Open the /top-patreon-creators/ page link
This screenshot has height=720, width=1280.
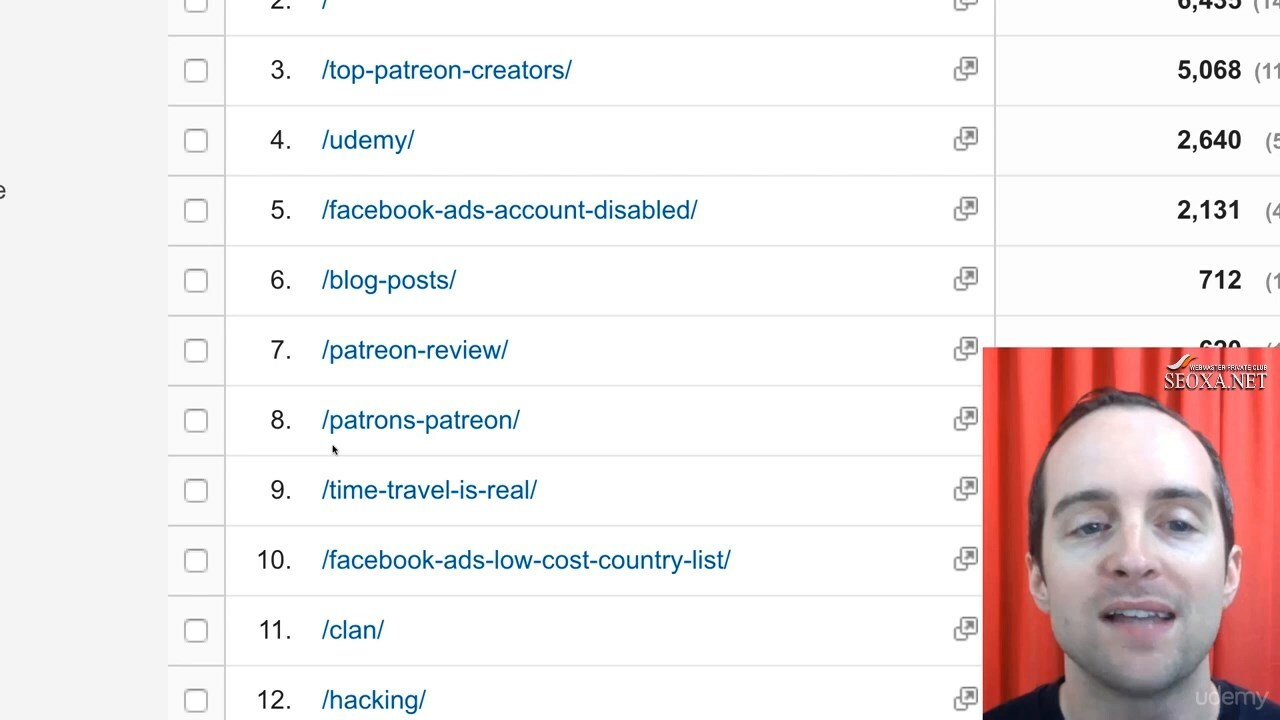(447, 70)
